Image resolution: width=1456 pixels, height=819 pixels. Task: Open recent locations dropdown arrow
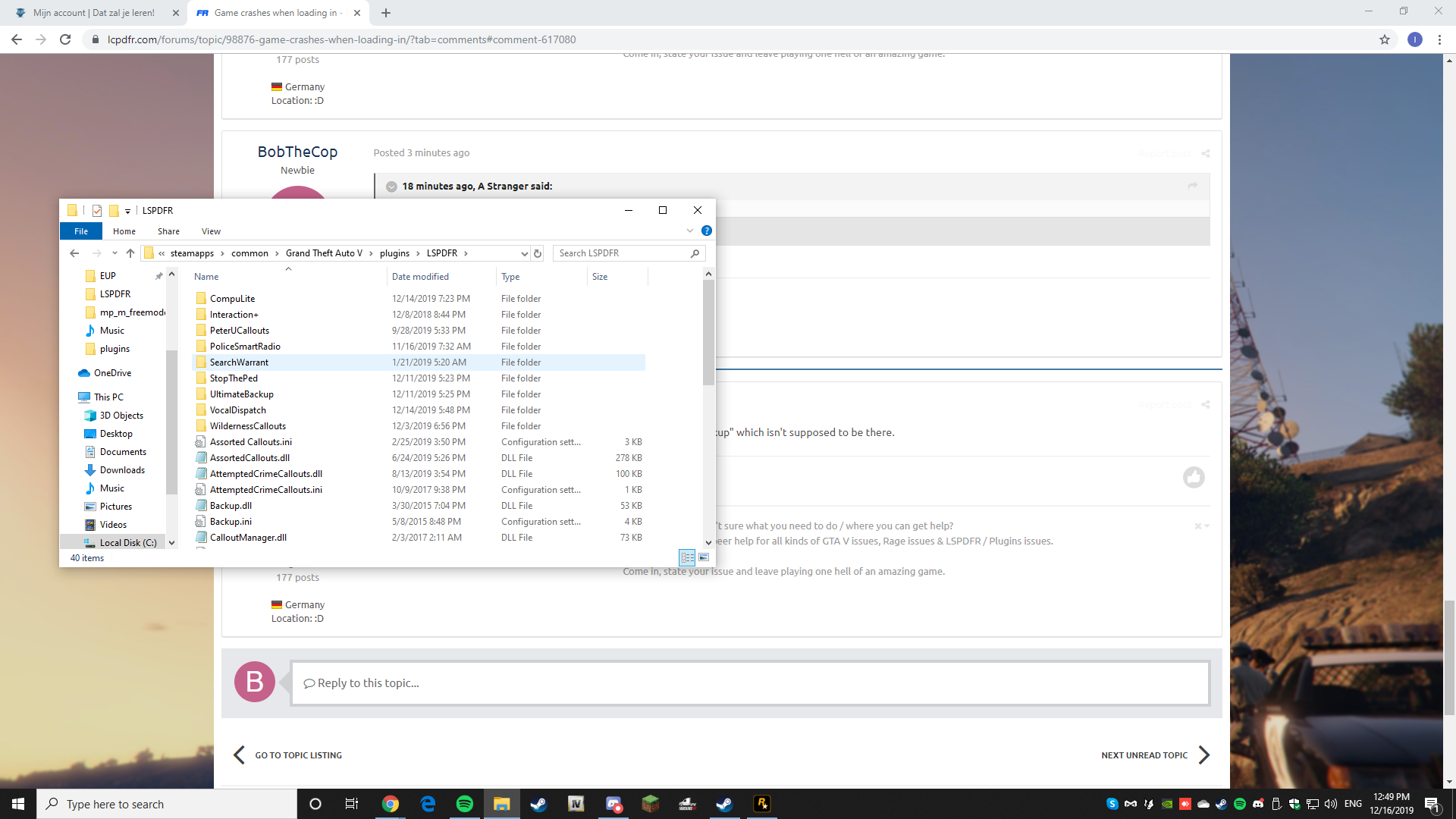pyautogui.click(x=115, y=253)
